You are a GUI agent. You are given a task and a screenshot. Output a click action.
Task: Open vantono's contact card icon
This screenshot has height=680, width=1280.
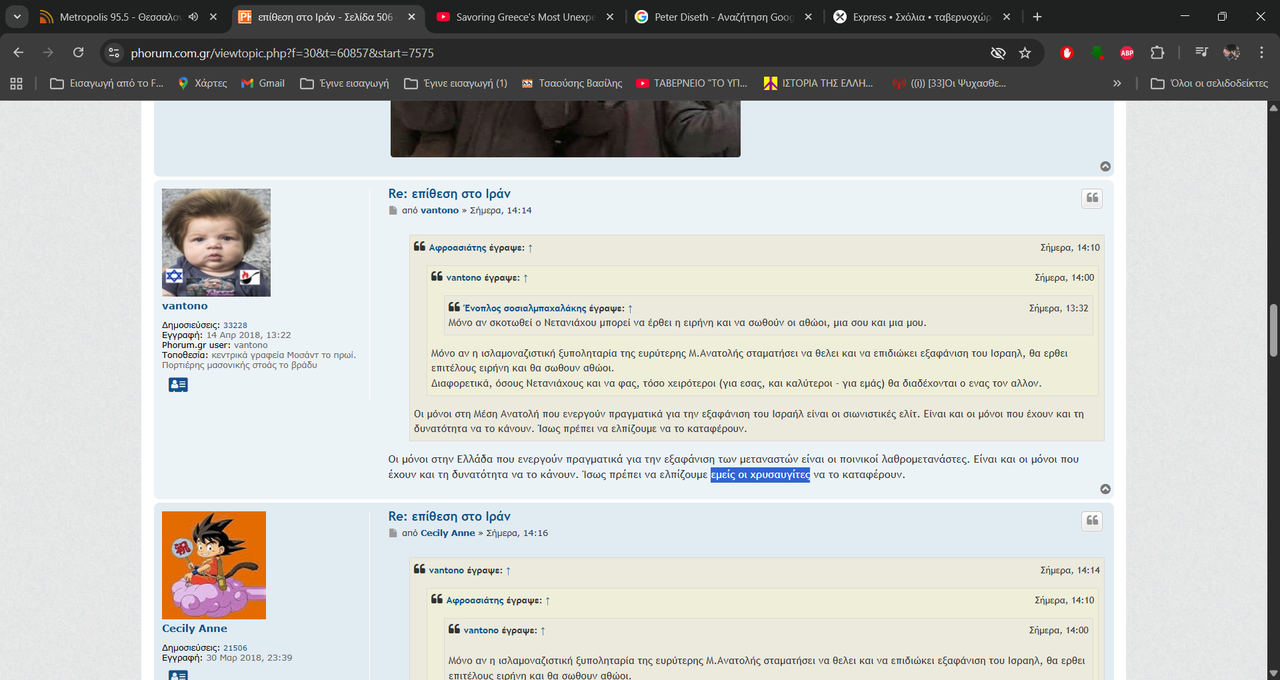178,384
